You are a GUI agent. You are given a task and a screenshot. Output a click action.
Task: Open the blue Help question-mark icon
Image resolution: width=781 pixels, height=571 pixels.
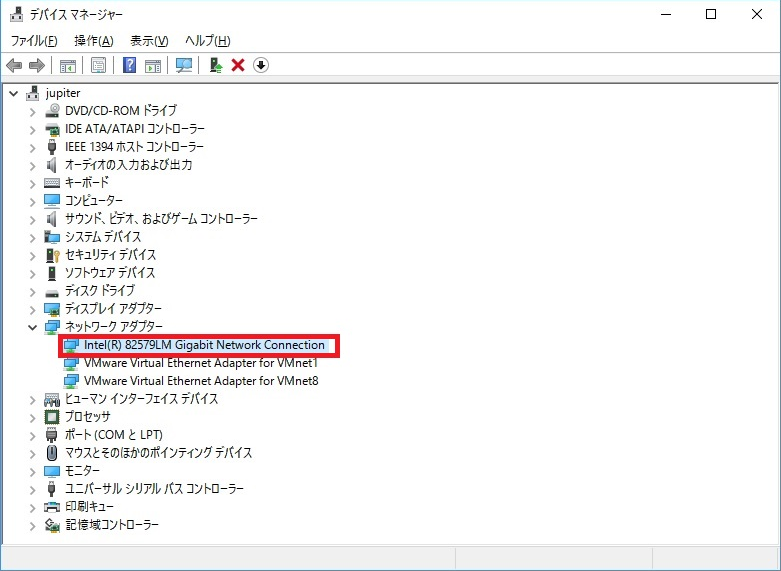click(x=130, y=65)
